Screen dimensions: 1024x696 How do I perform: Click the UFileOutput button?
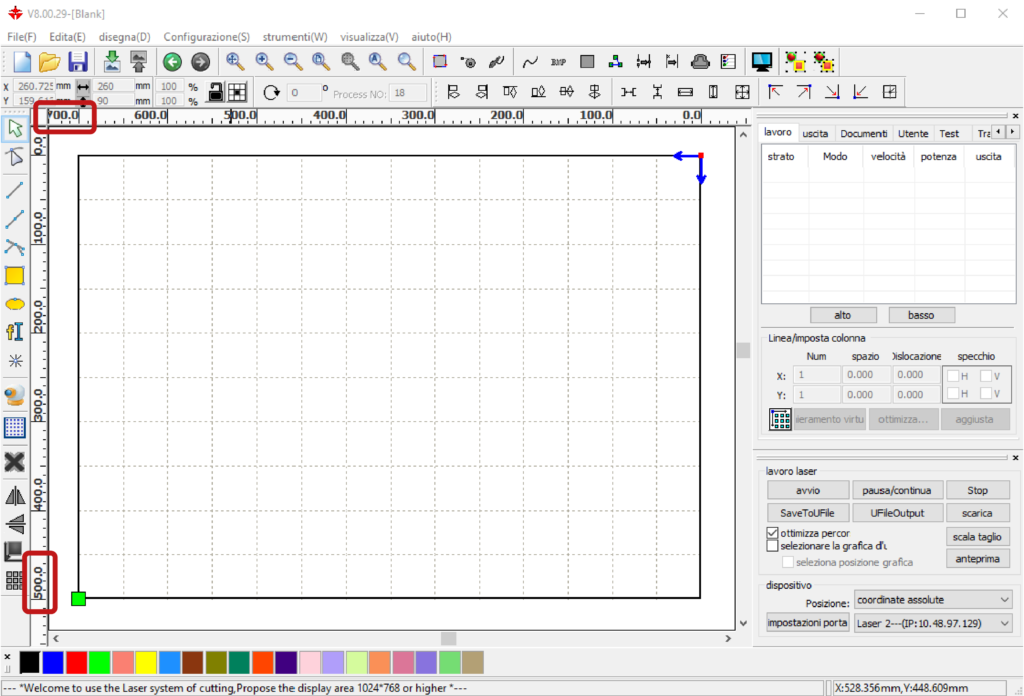[897, 513]
